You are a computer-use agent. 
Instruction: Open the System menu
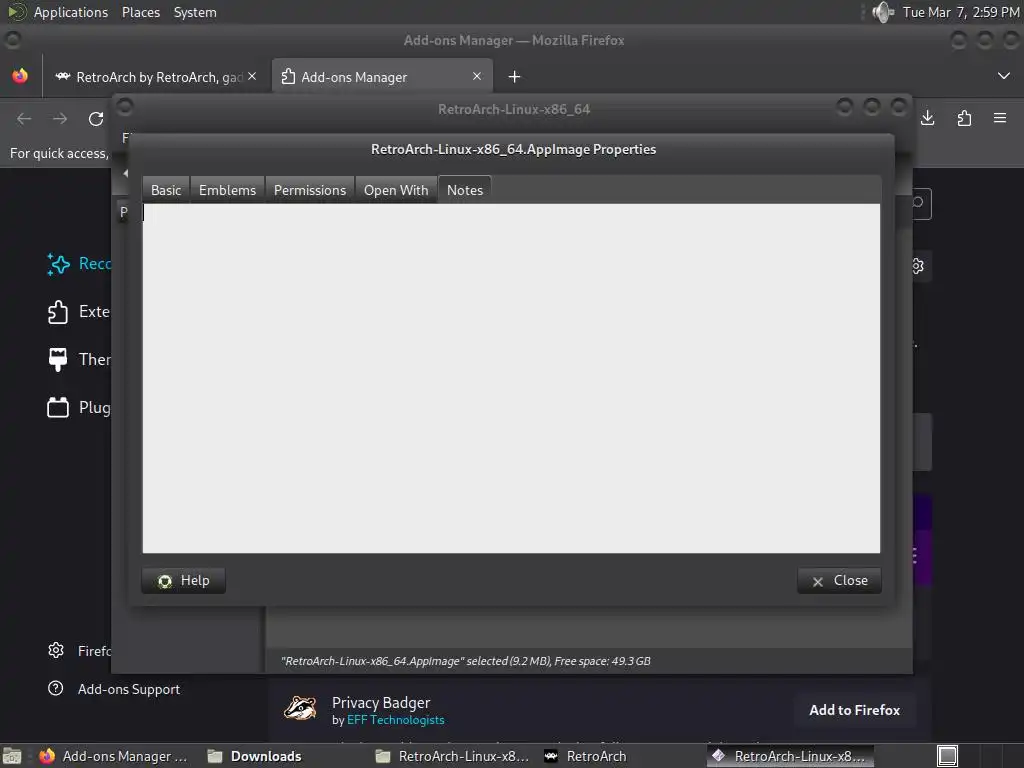tap(195, 12)
